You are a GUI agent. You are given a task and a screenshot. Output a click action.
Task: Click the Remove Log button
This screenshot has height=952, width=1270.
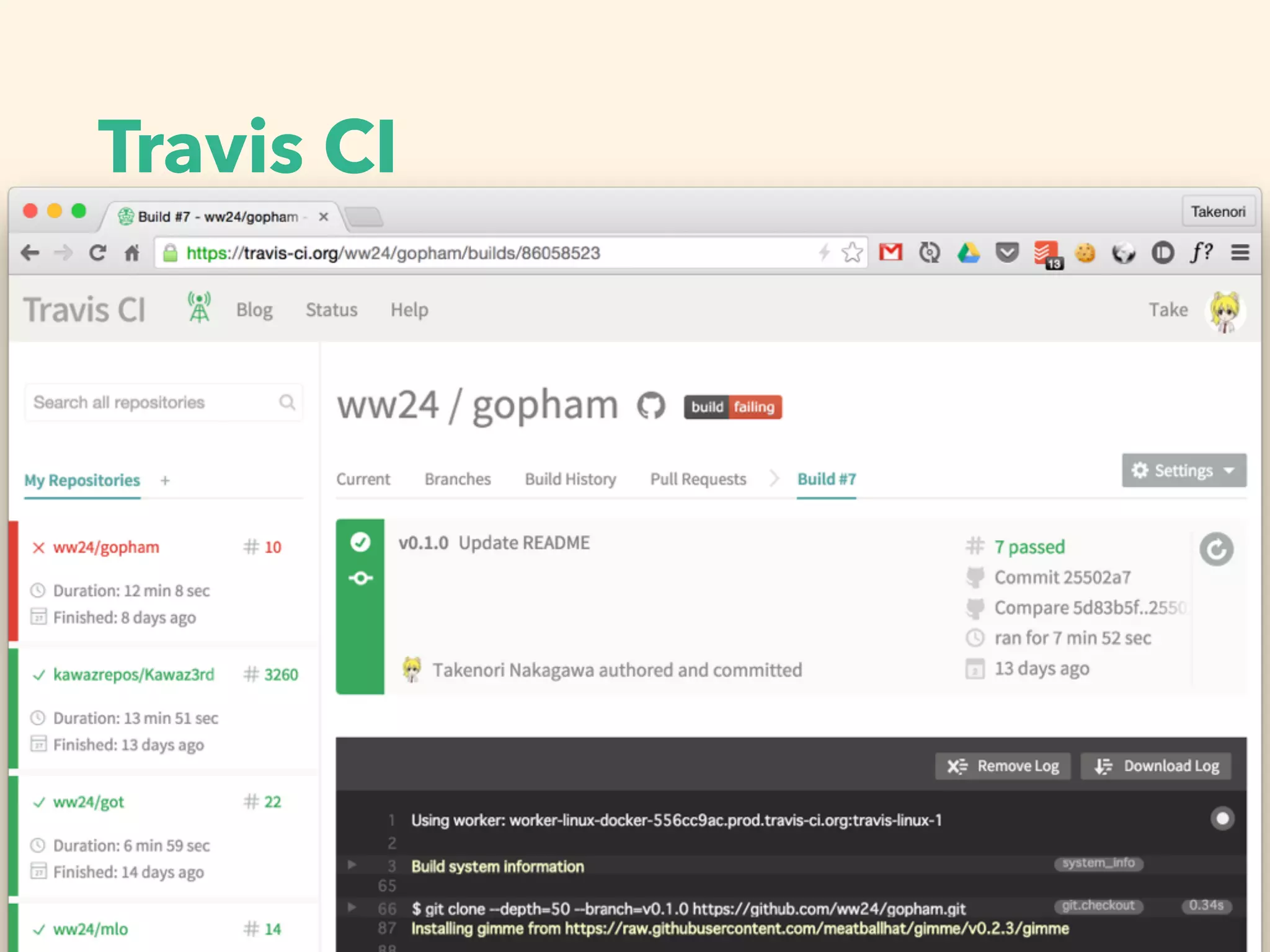tap(1003, 766)
